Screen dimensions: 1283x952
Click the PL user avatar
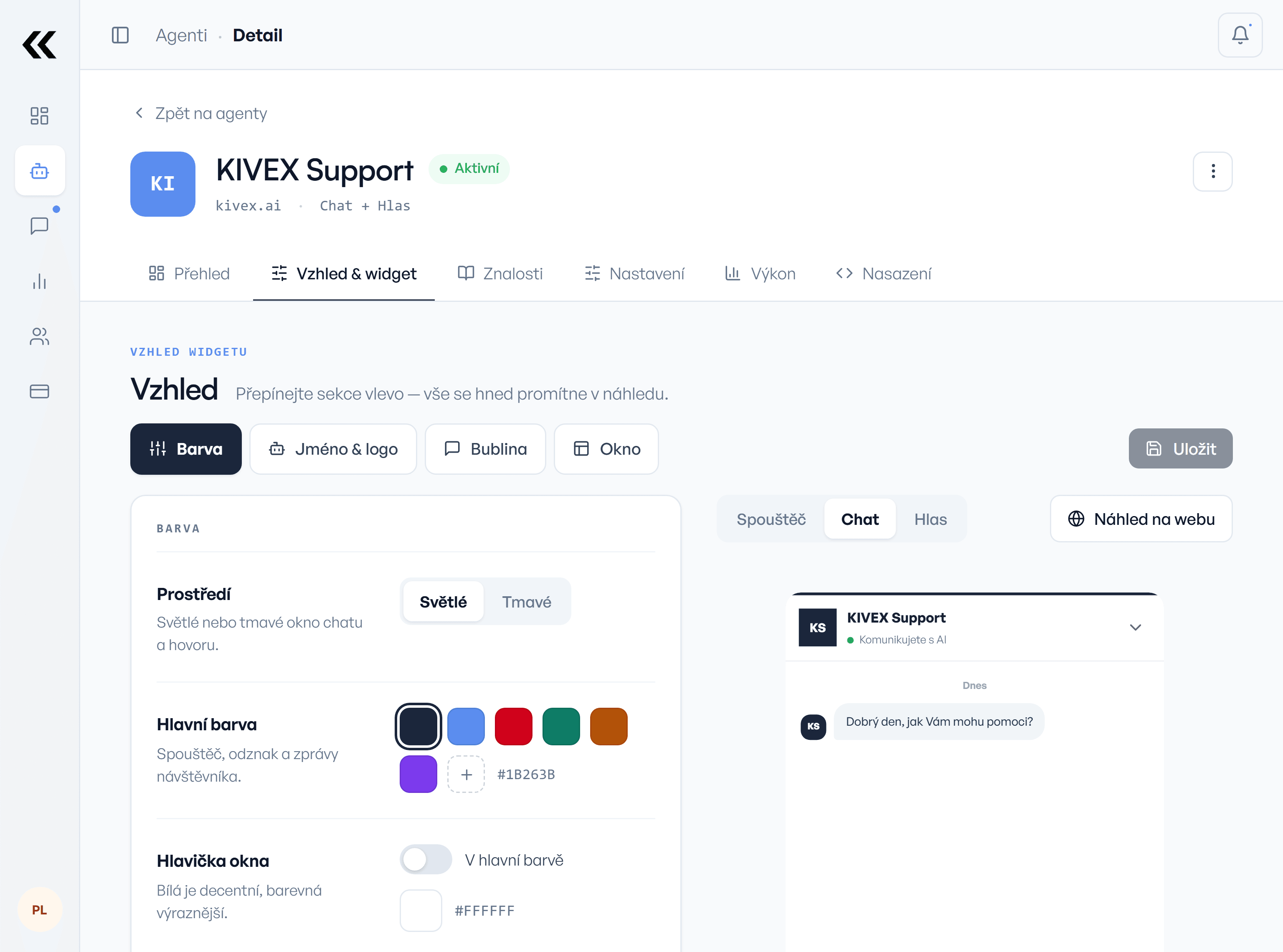(x=39, y=909)
